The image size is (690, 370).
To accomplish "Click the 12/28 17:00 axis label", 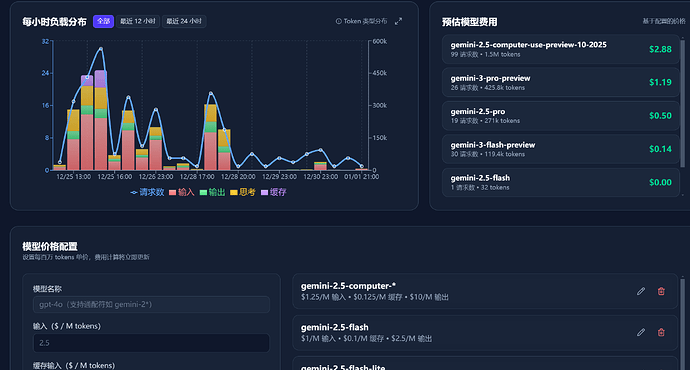I will tap(197, 176).
